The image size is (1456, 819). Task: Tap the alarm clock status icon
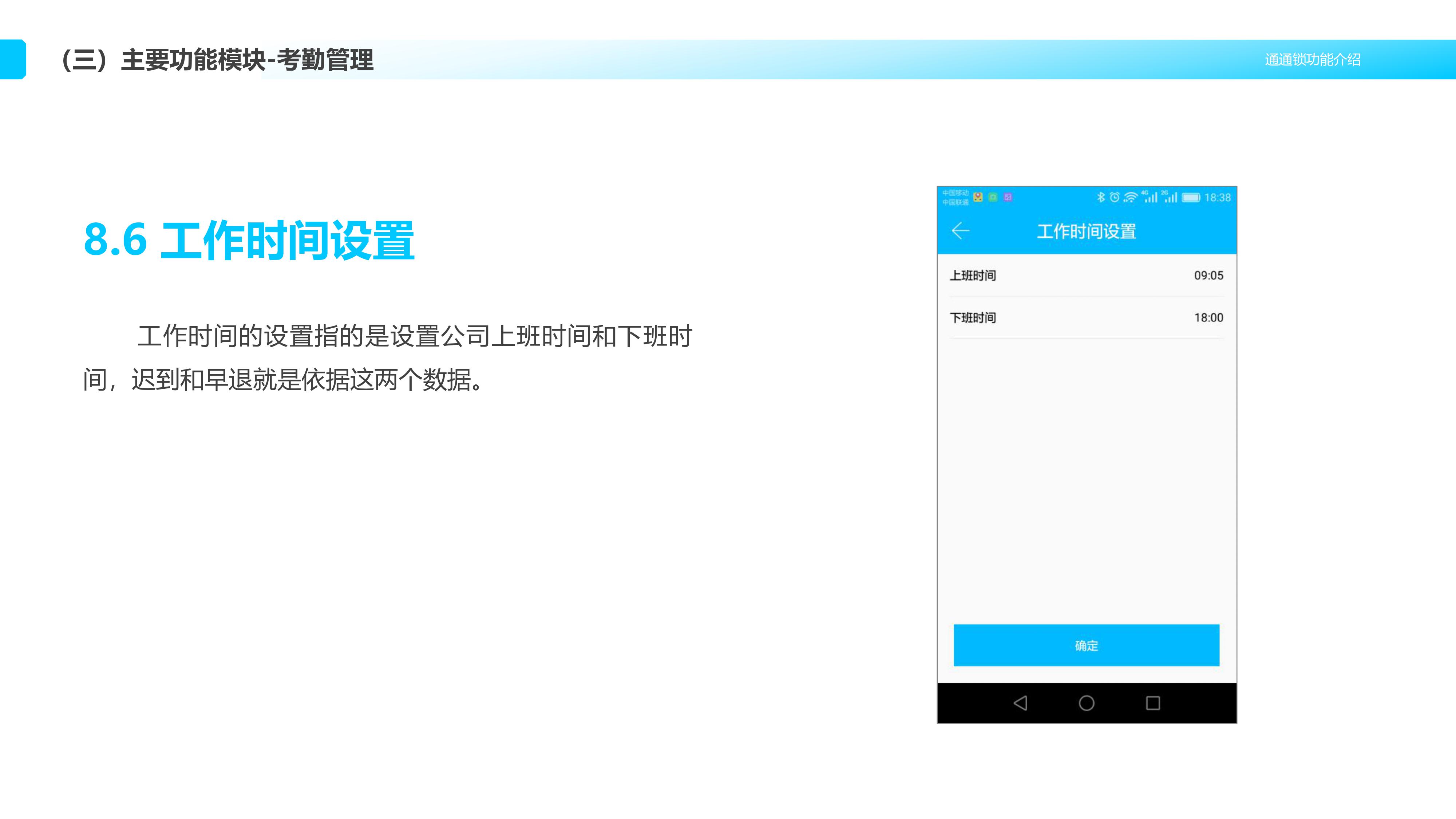1115,197
